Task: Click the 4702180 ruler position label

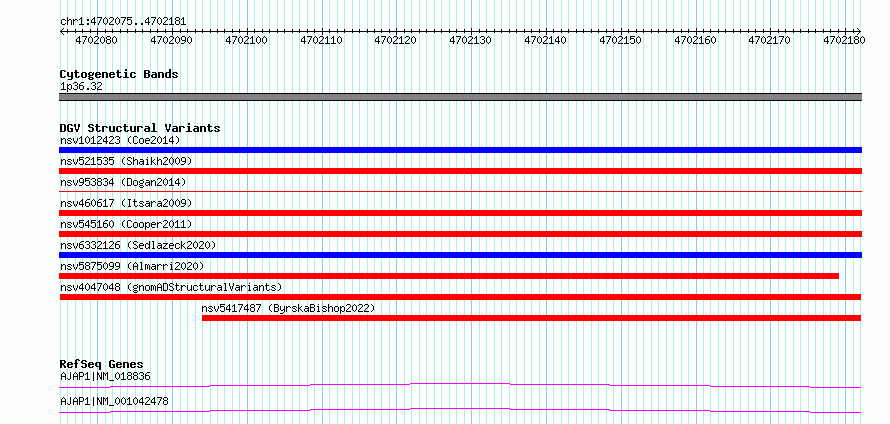Action: (845, 40)
